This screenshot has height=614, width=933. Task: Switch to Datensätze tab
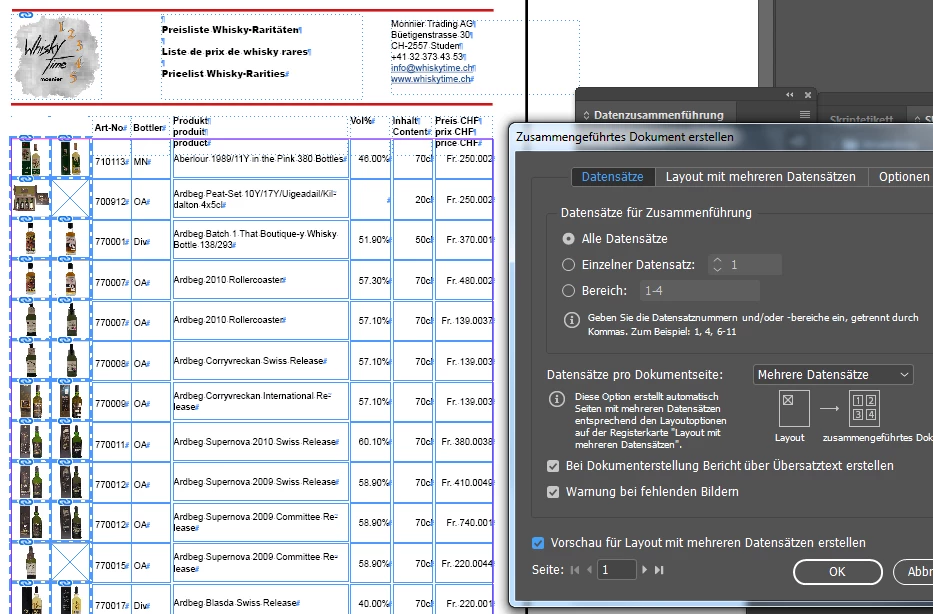tap(612, 177)
